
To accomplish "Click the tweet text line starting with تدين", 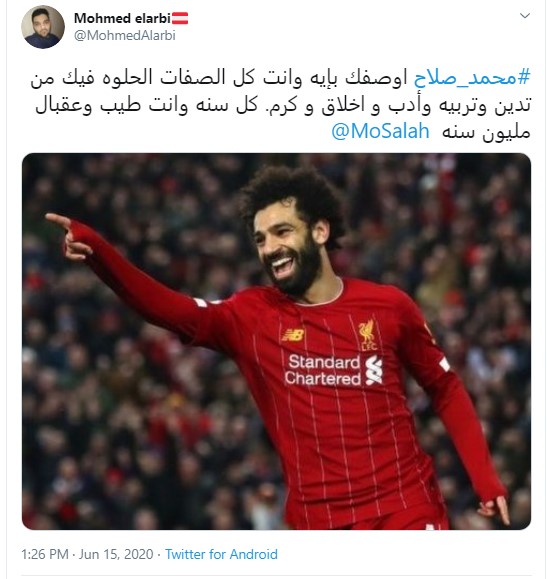I will point(283,106).
